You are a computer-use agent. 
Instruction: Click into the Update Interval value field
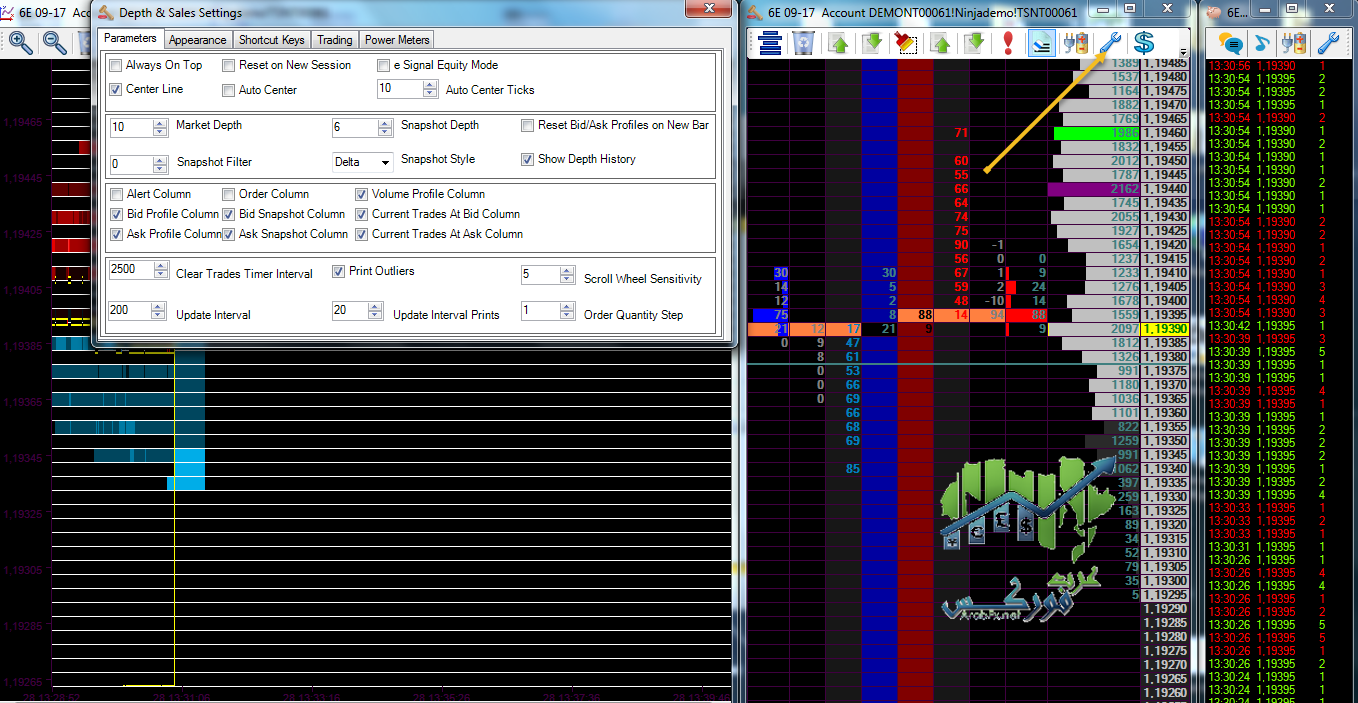[131, 311]
